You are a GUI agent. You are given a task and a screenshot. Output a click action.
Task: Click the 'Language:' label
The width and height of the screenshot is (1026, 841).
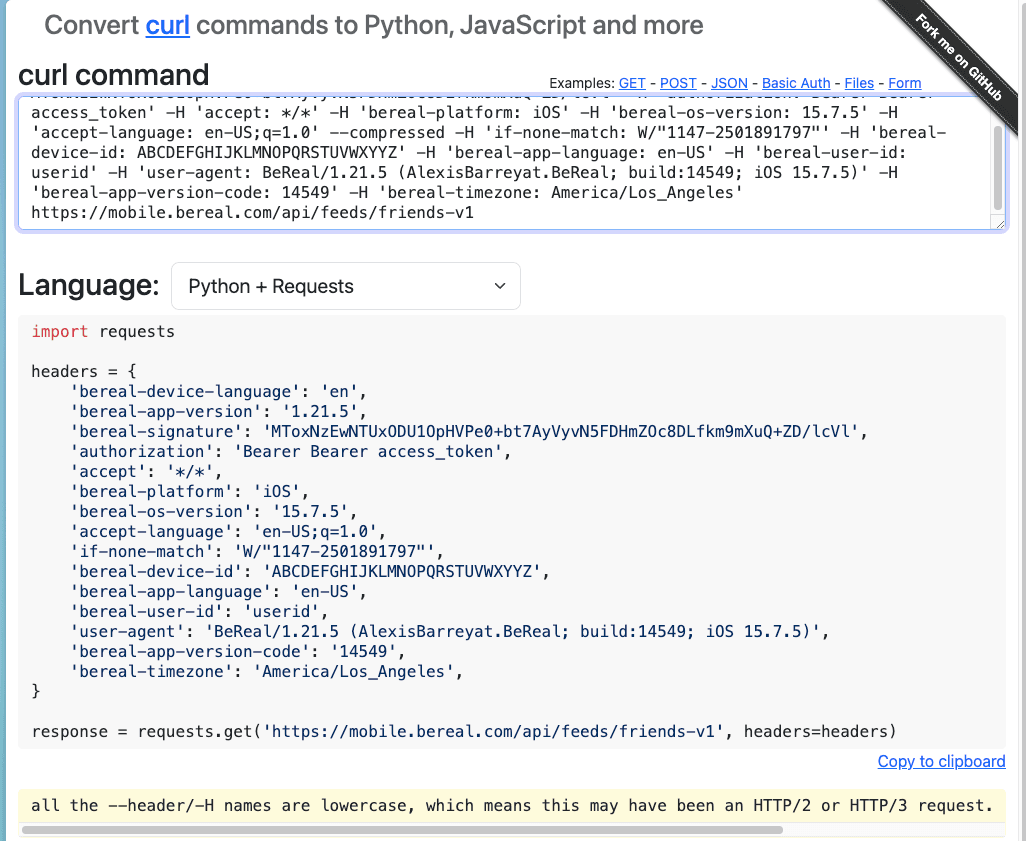(x=89, y=285)
